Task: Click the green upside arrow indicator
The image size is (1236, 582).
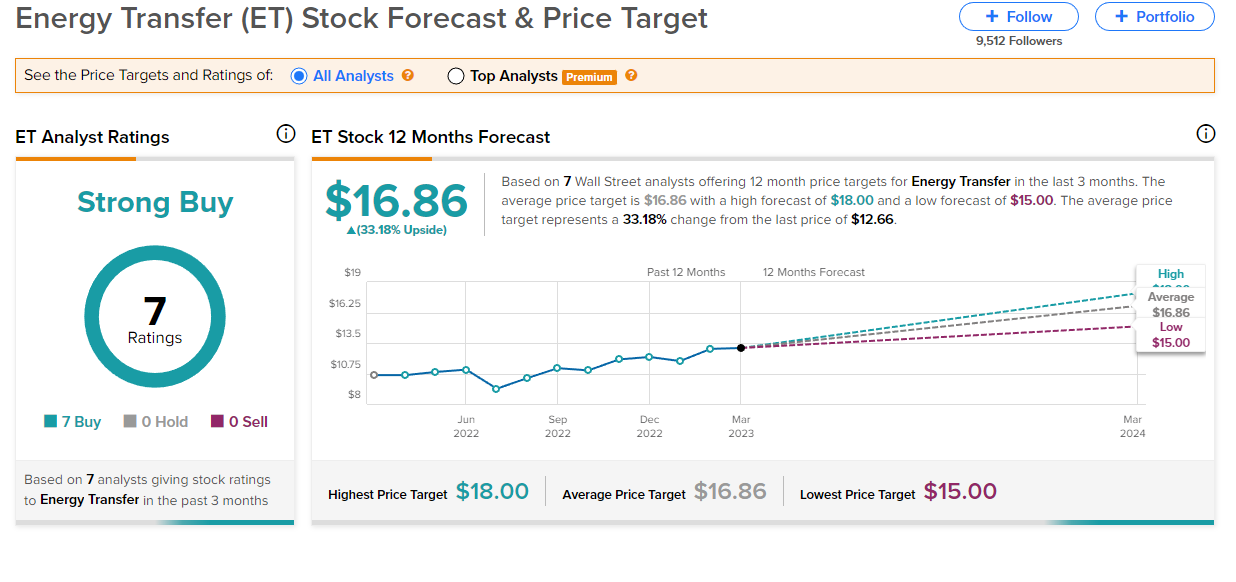Action: pyautogui.click(x=350, y=231)
